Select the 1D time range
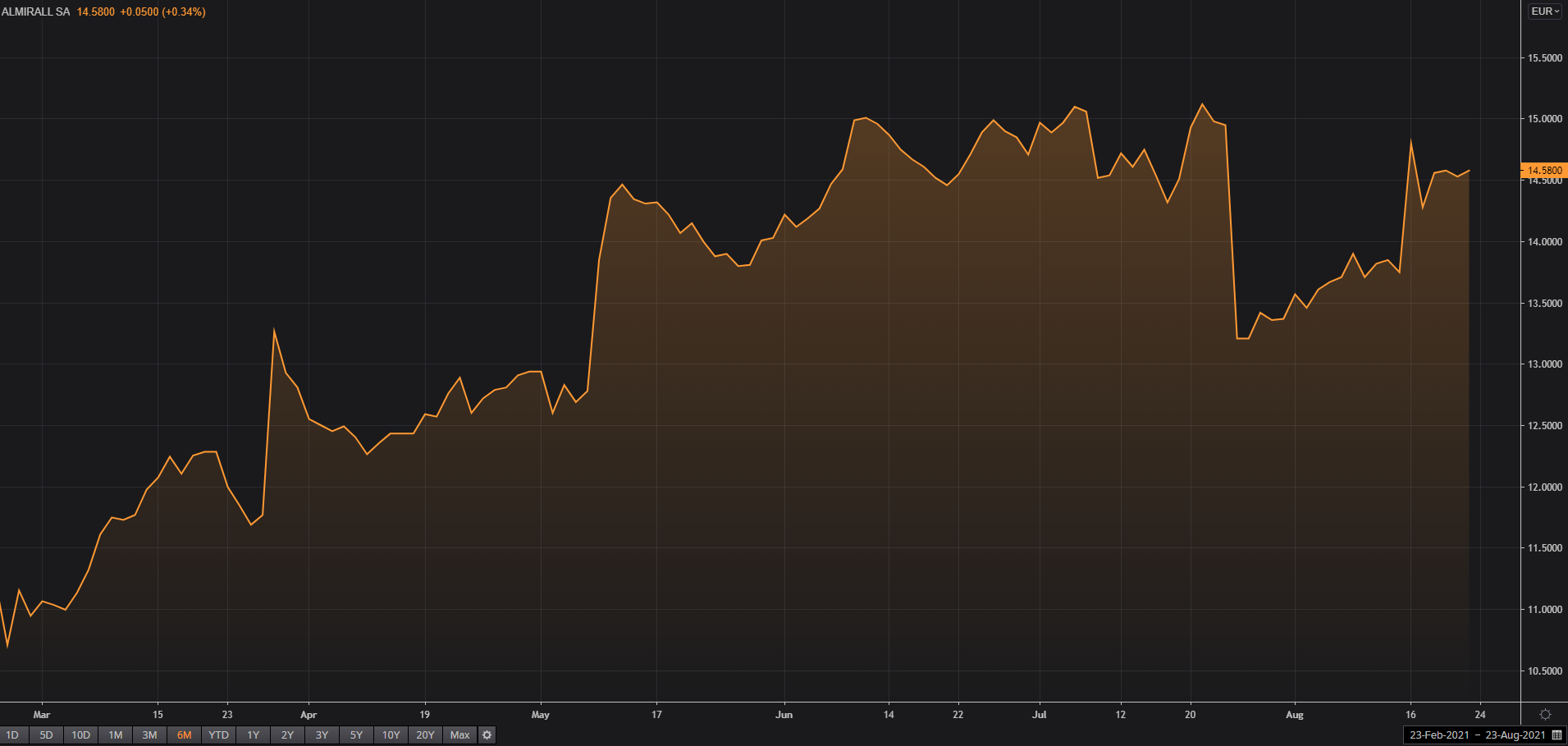Image resolution: width=1568 pixels, height=746 pixels. tap(12, 735)
